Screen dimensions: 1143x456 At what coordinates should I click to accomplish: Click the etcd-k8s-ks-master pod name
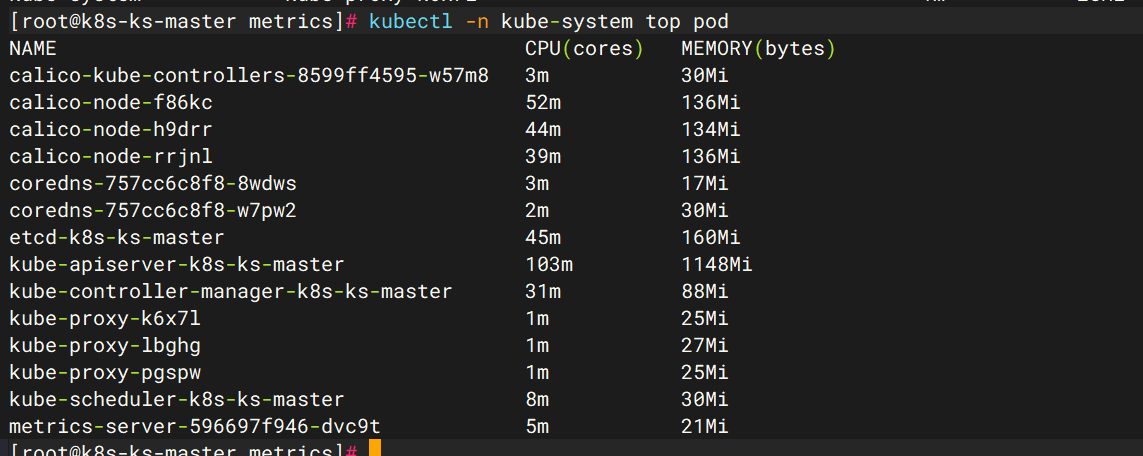(117, 237)
